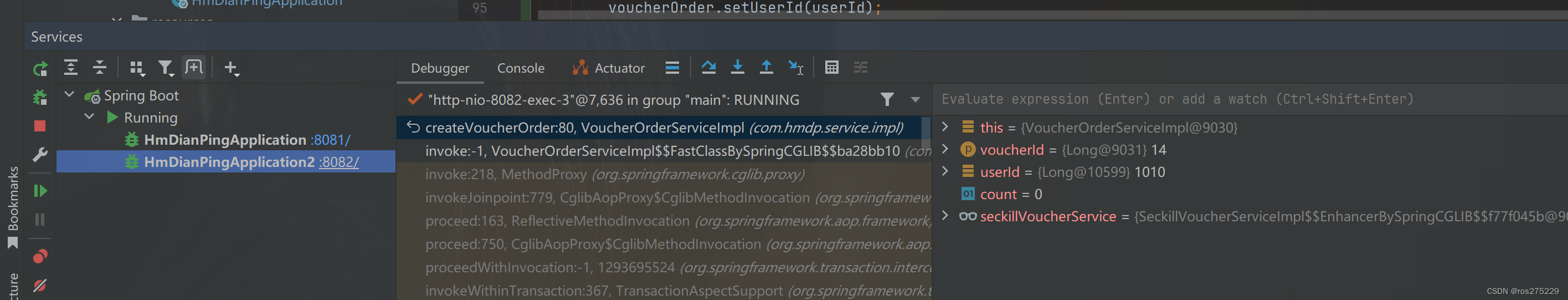Open the Services filter icon
The height and width of the screenshot is (300, 1568).
[x=166, y=68]
